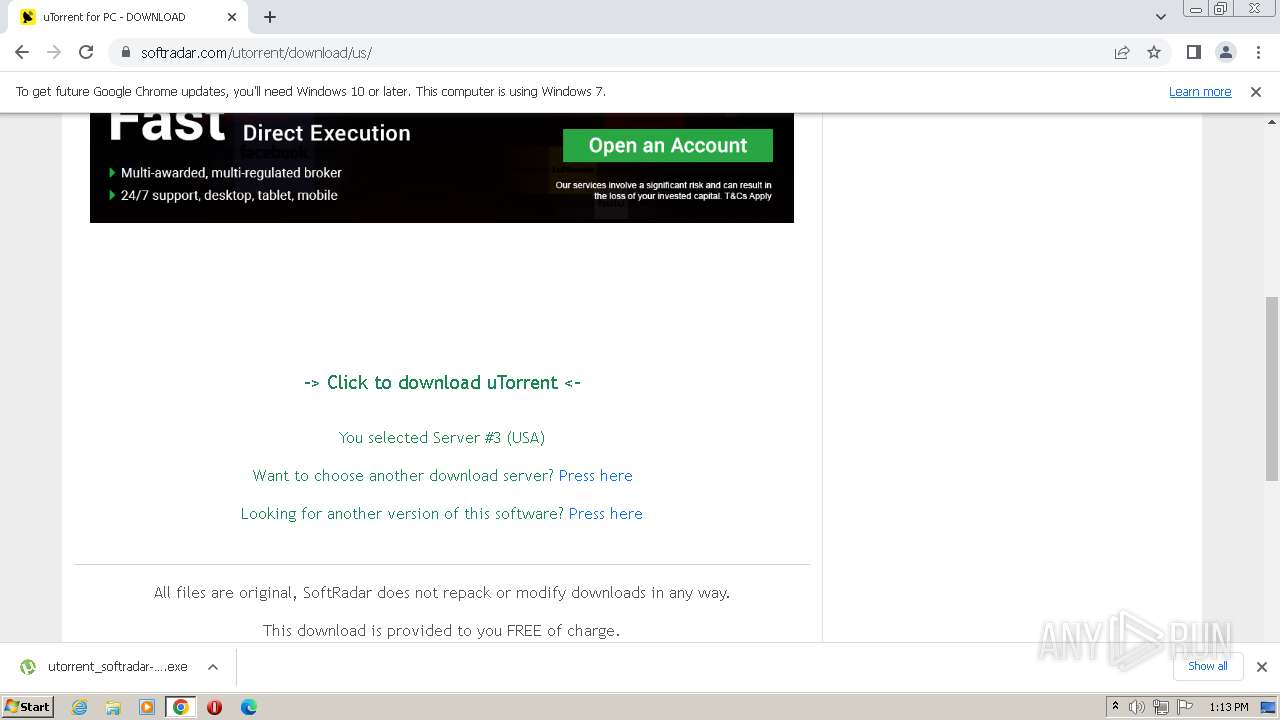
Task: Open media player taskbar icon
Action: 147,707
